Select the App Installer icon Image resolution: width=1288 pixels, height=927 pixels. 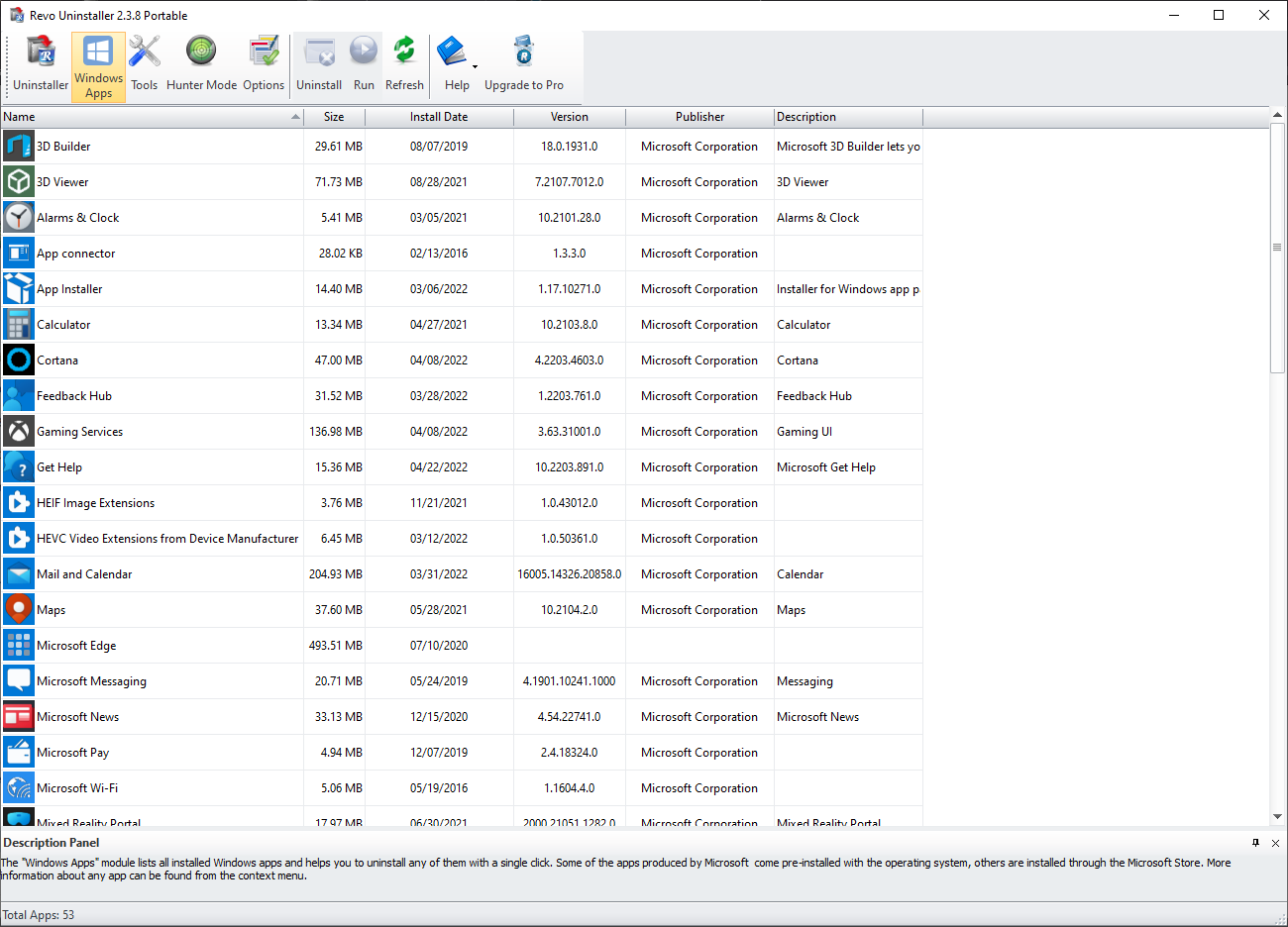click(x=19, y=289)
